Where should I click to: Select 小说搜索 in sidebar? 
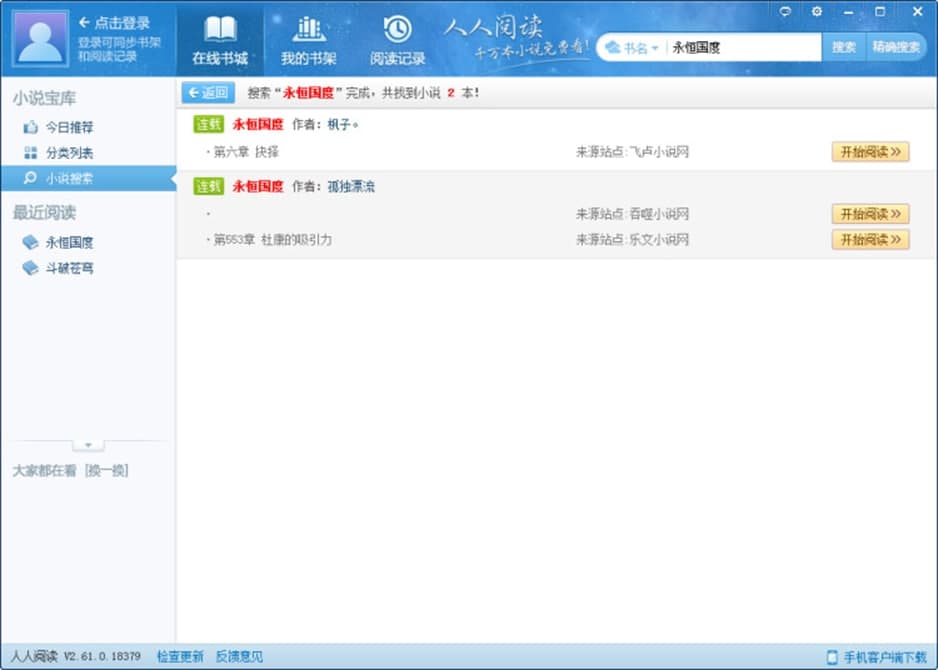[x=88, y=178]
